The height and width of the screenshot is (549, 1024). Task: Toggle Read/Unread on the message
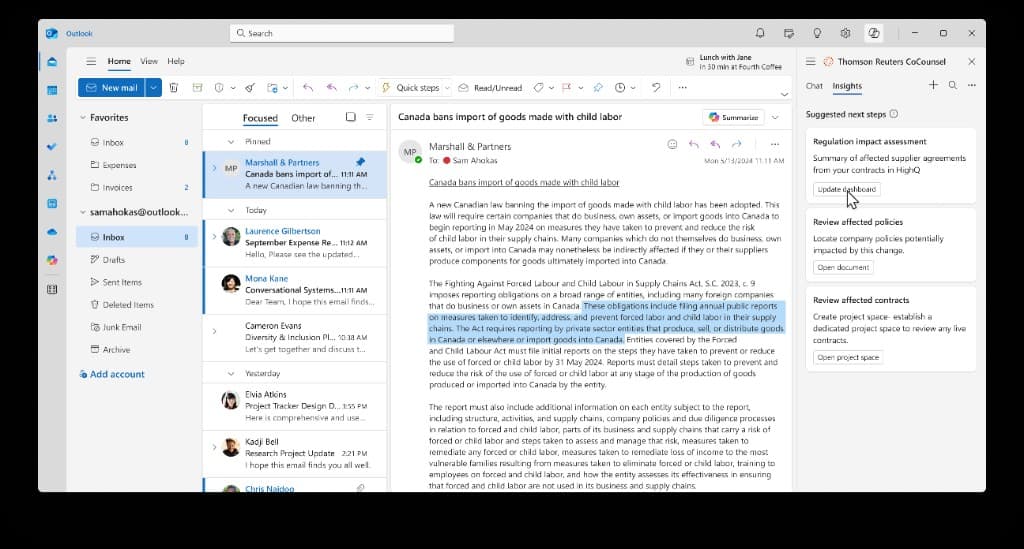(x=490, y=87)
